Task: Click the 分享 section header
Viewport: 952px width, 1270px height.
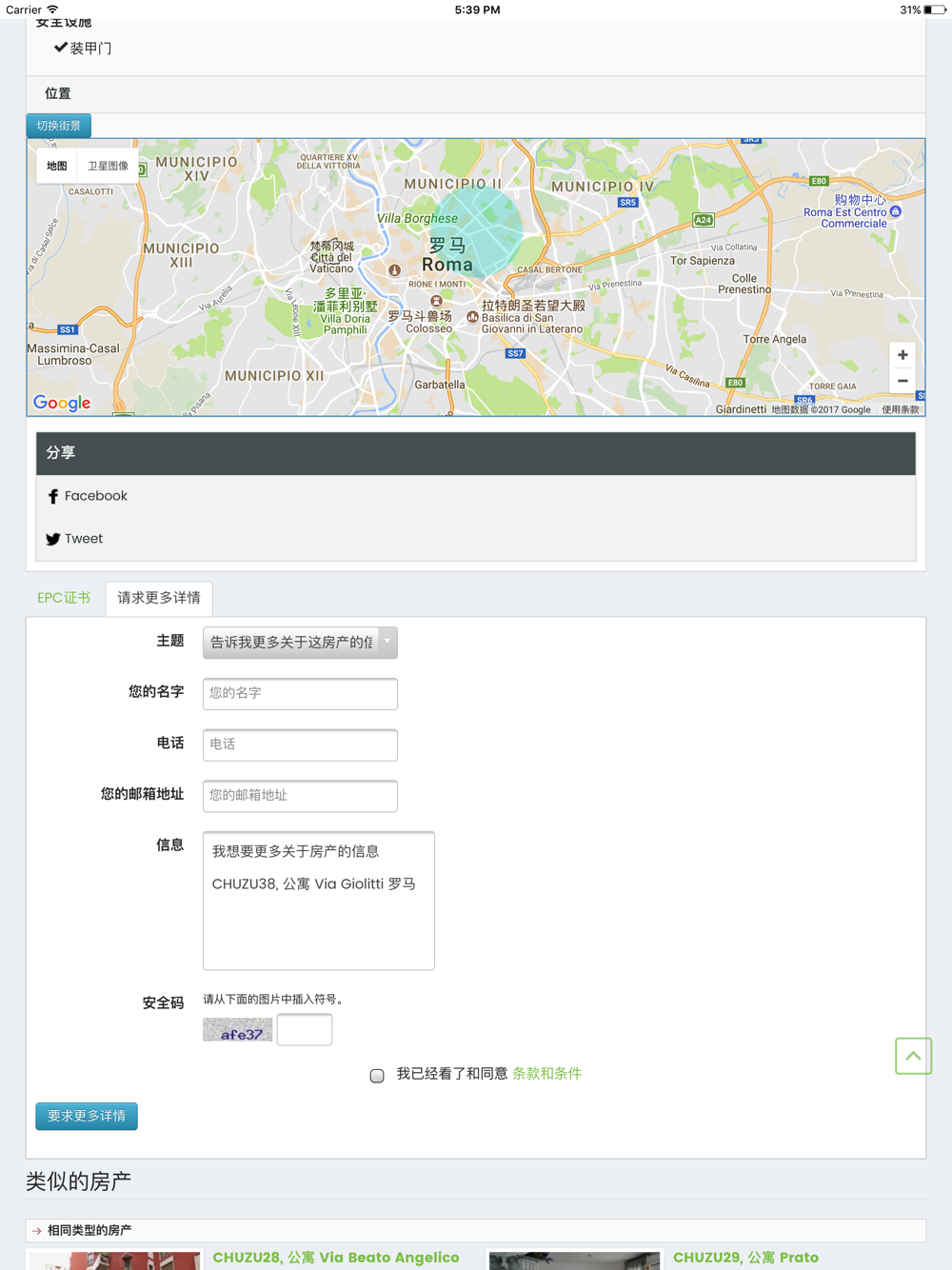Action: click(x=476, y=453)
